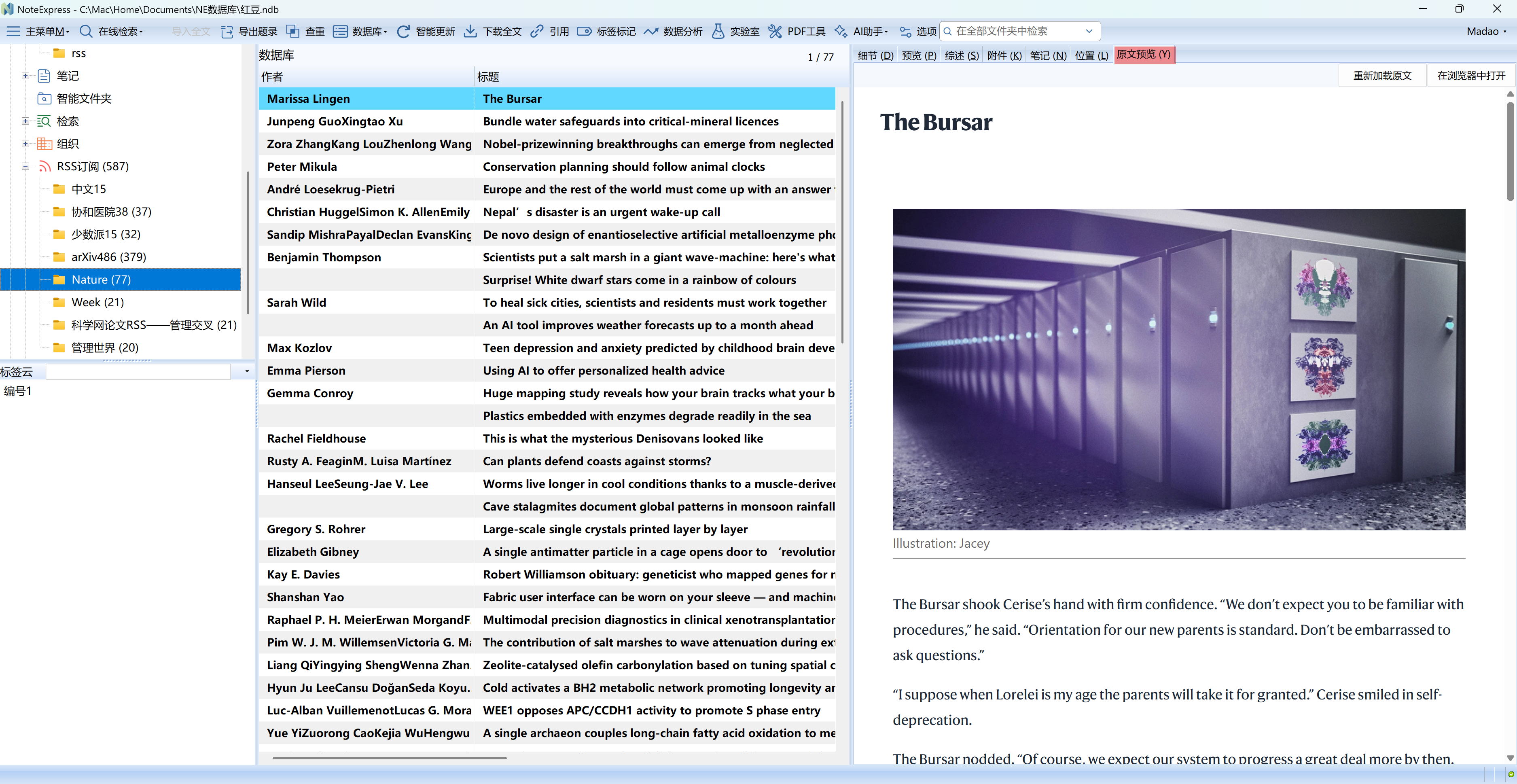The image size is (1517, 784).
Task: Select the Peter Mikula reference row
Action: tap(547, 167)
